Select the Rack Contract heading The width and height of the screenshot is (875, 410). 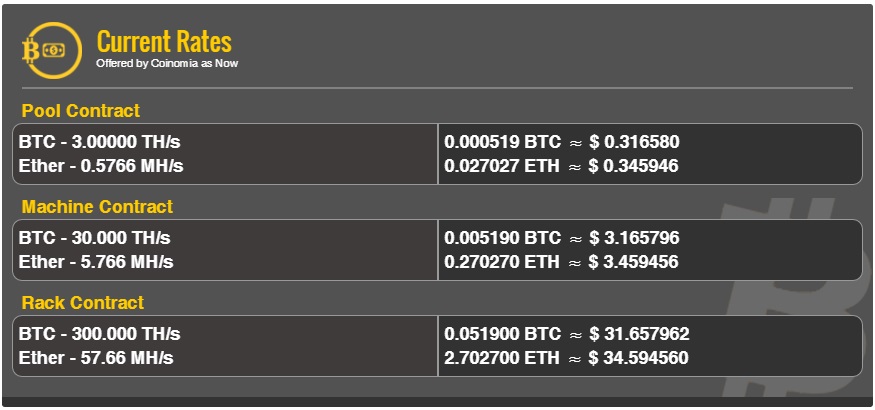click(x=83, y=303)
